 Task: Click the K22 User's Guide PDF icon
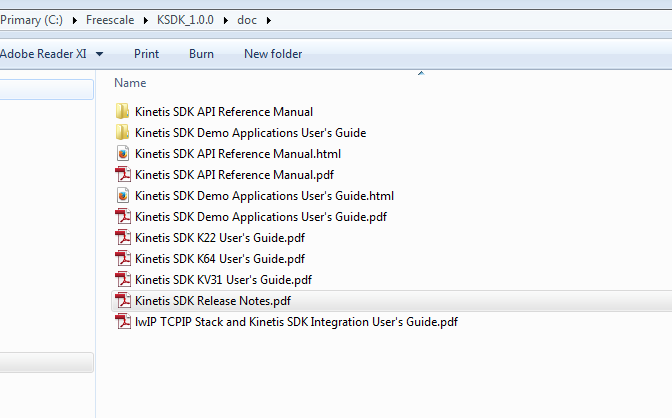click(x=123, y=238)
